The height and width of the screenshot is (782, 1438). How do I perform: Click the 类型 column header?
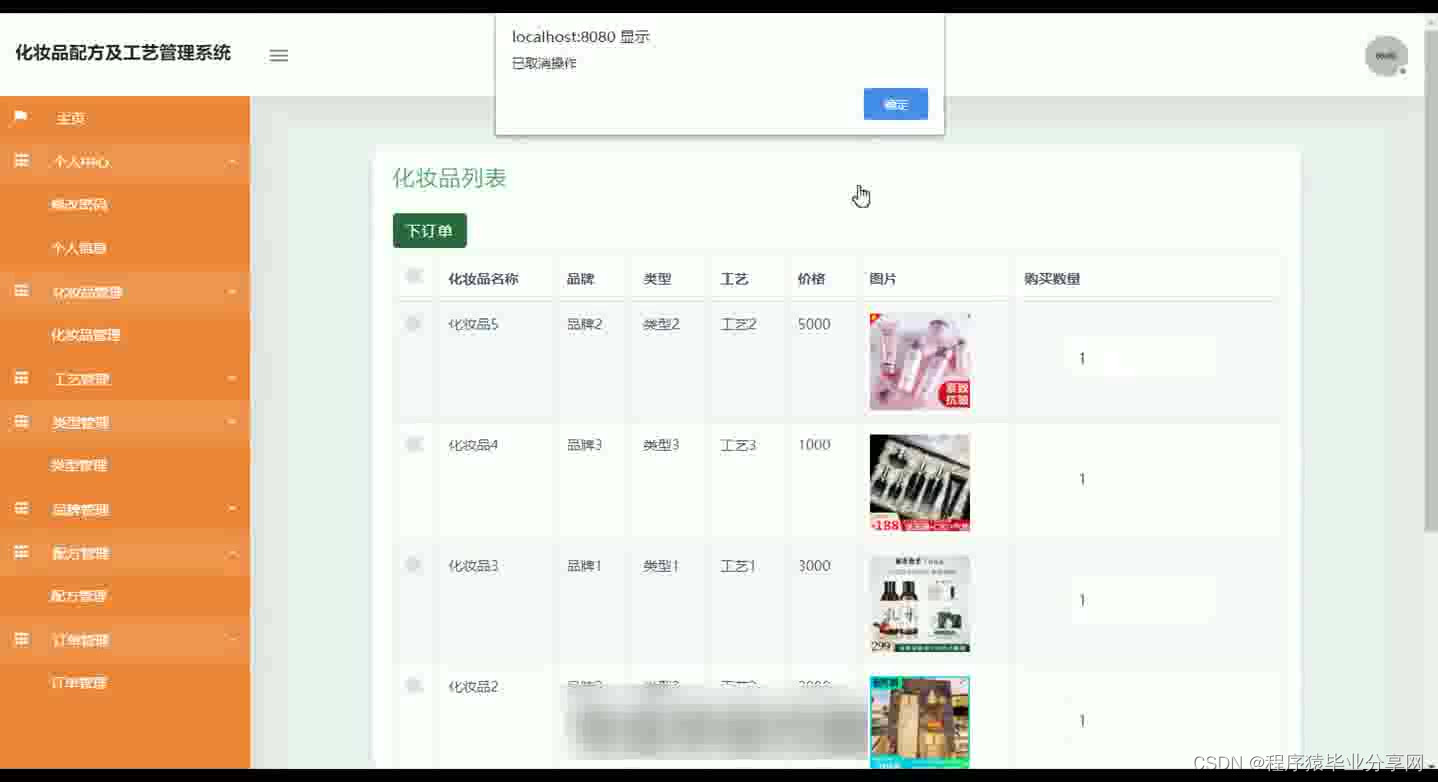(657, 279)
